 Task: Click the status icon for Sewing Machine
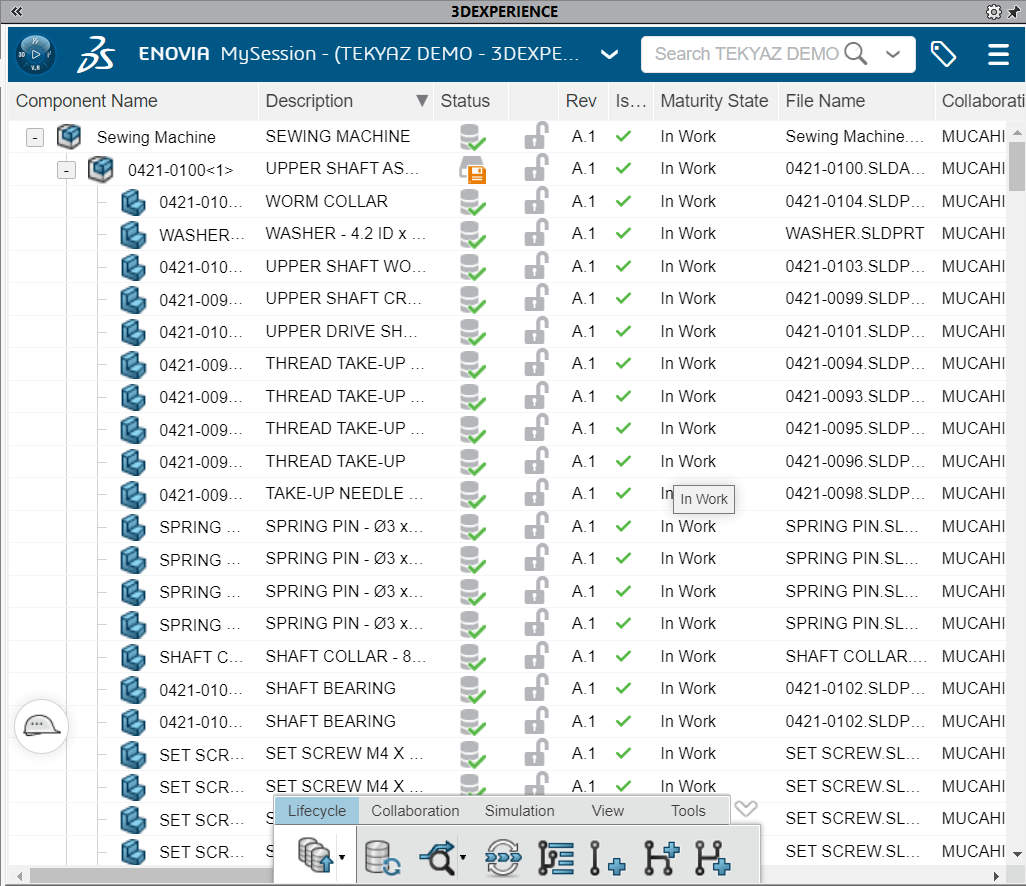pos(472,137)
